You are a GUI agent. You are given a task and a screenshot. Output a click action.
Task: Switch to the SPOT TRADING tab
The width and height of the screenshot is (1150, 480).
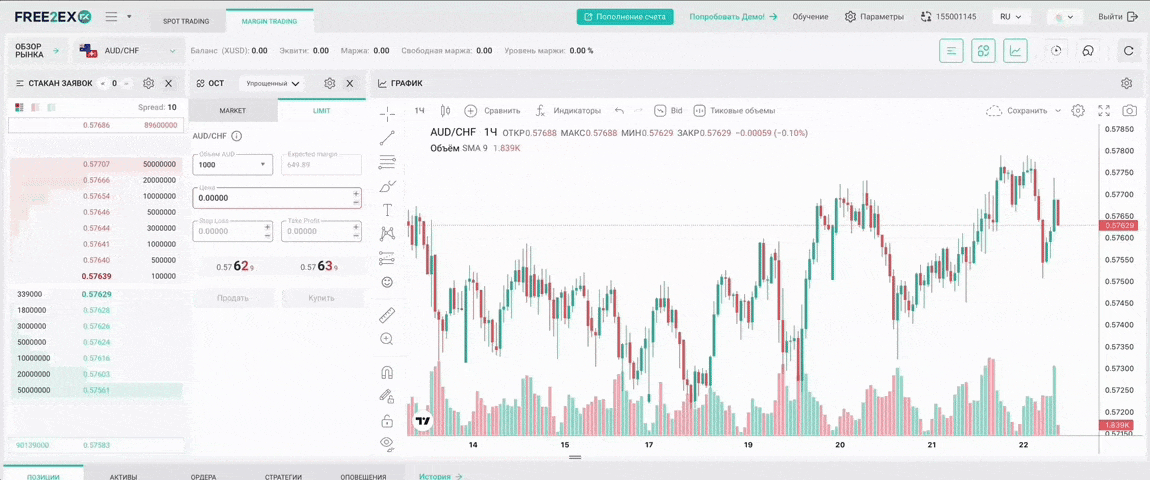186,21
